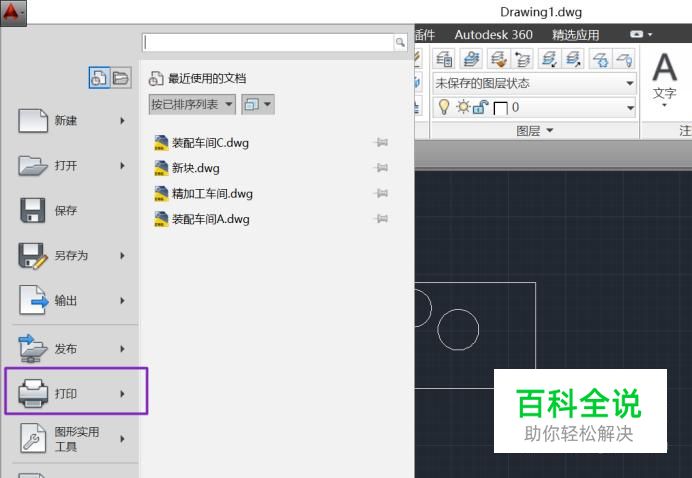This screenshot has width=692, height=478.
Task: Click layer 0 color swatch
Action: click(500, 108)
